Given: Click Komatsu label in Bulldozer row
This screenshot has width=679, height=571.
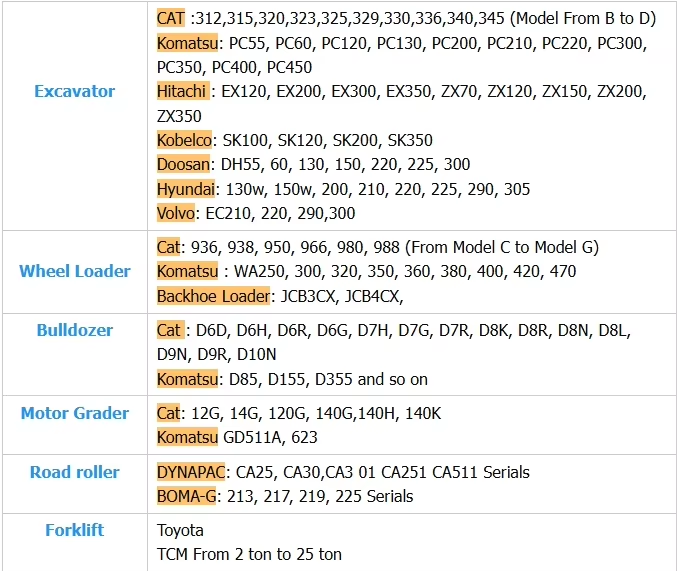Looking at the screenshot, I should (187, 379).
